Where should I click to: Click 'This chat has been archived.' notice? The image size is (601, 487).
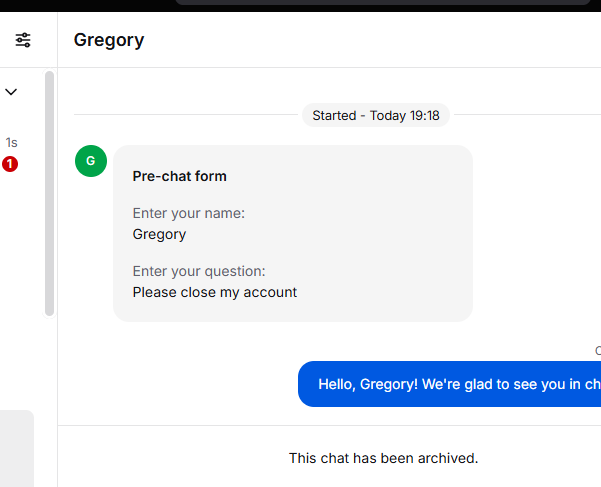383,458
